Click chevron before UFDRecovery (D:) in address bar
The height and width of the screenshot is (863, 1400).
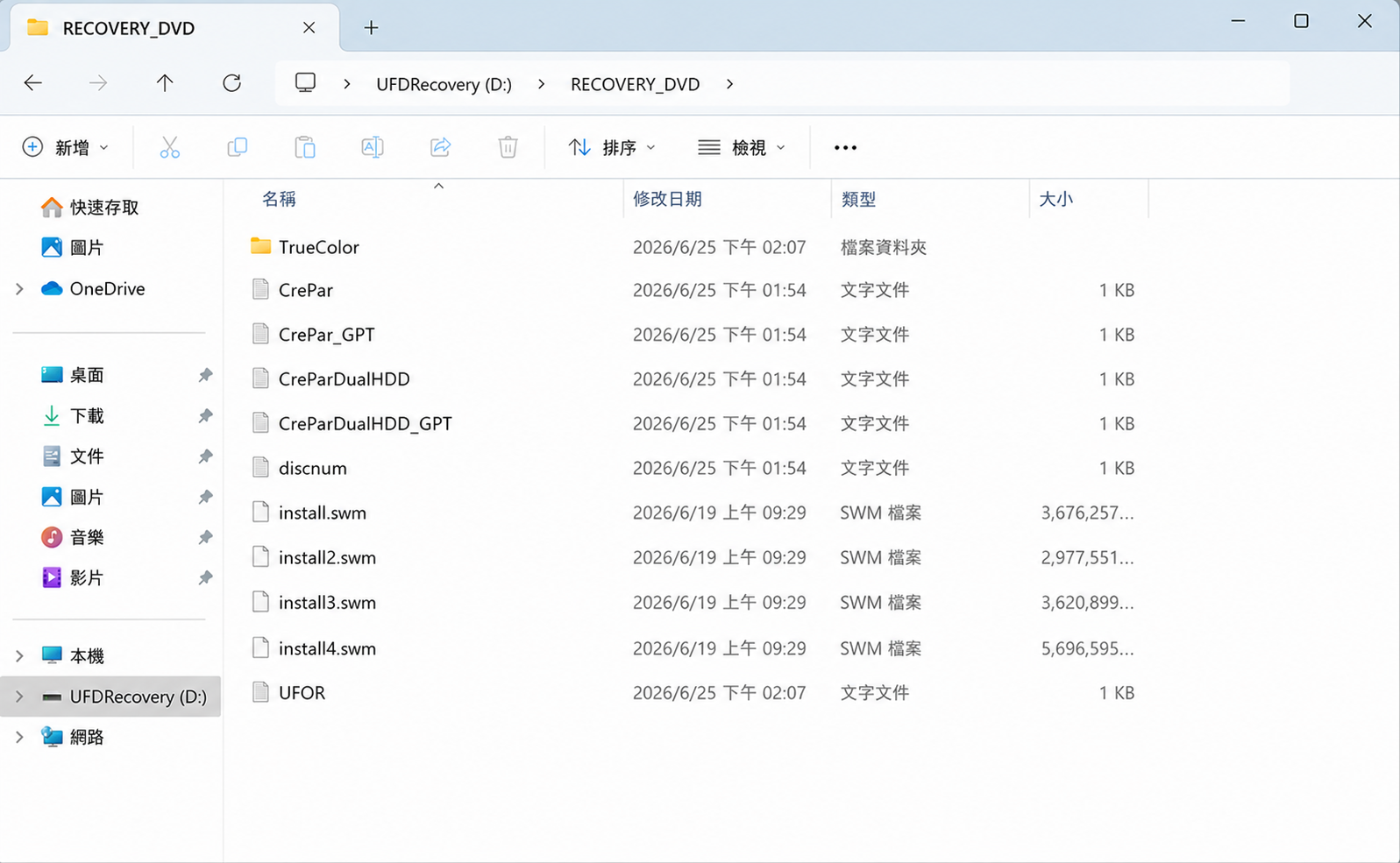[x=347, y=84]
